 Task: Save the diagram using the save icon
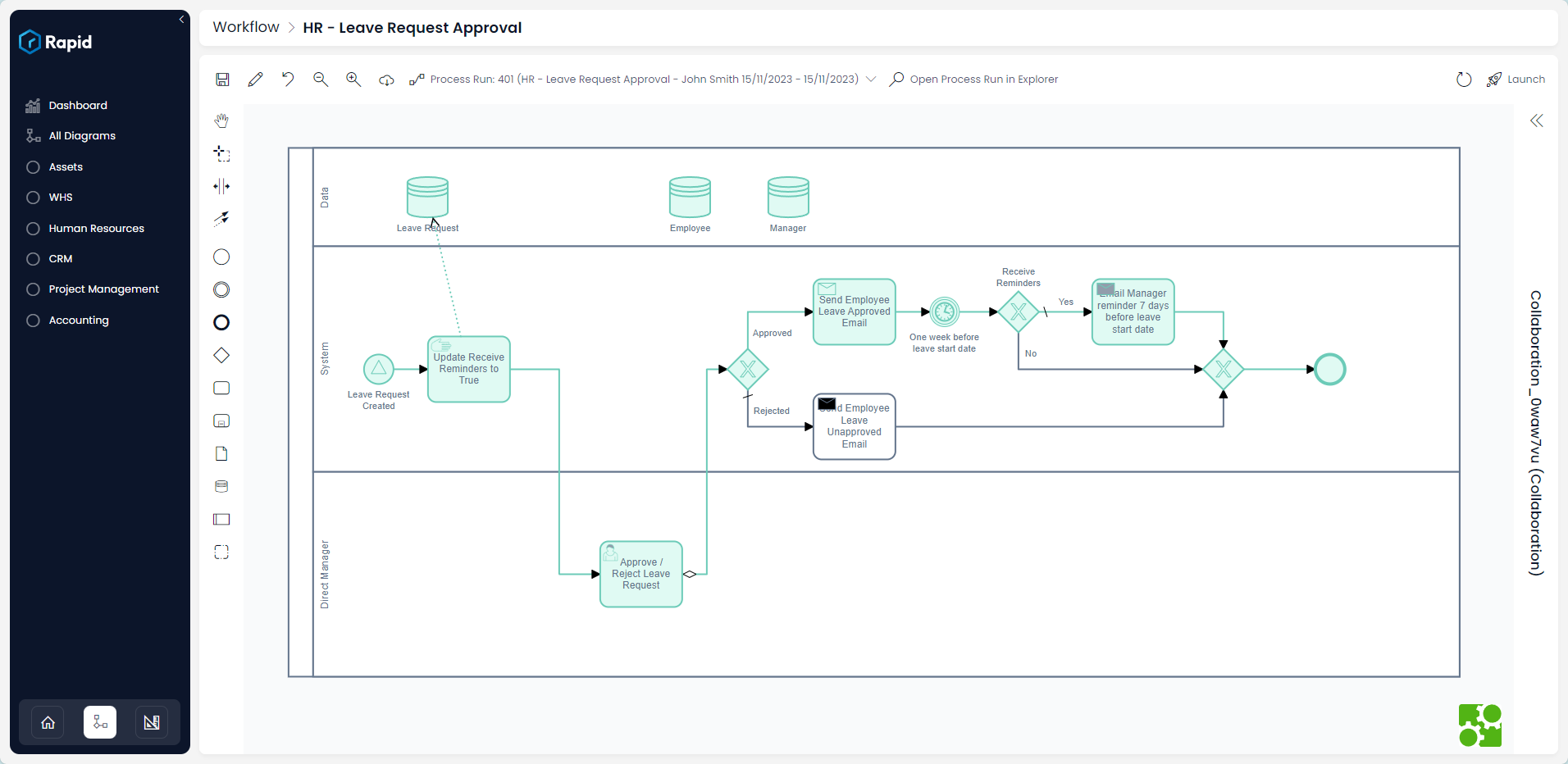221,79
